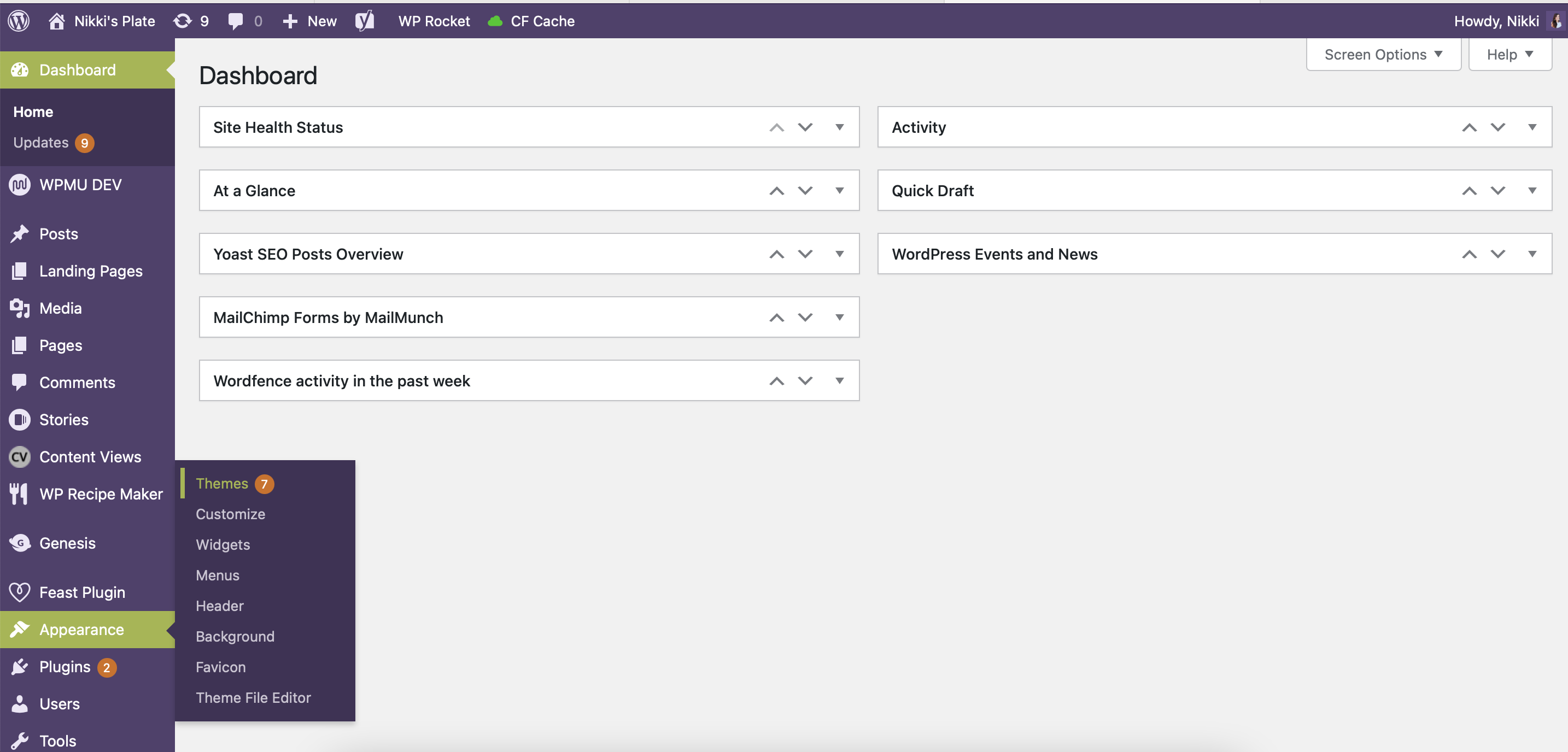This screenshot has width=1568, height=752.
Task: Move MailChimp Forms box down
Action: point(805,317)
